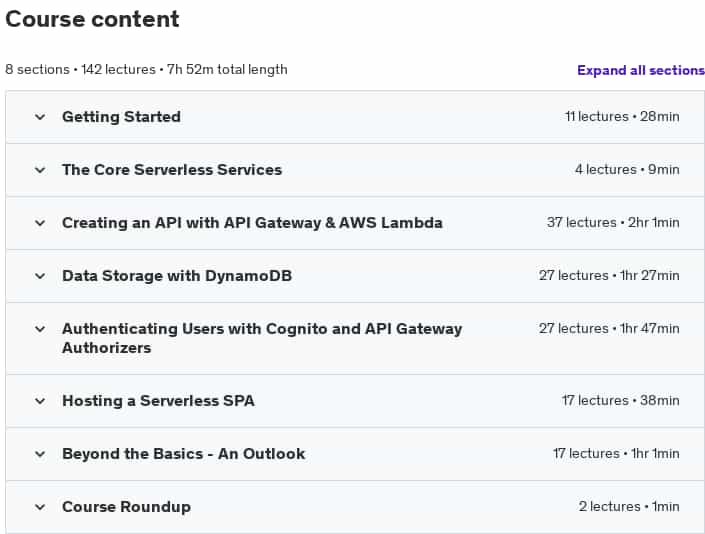Expand The Core Serverless Services chevron
This screenshot has height=534, width=705.
40,170
